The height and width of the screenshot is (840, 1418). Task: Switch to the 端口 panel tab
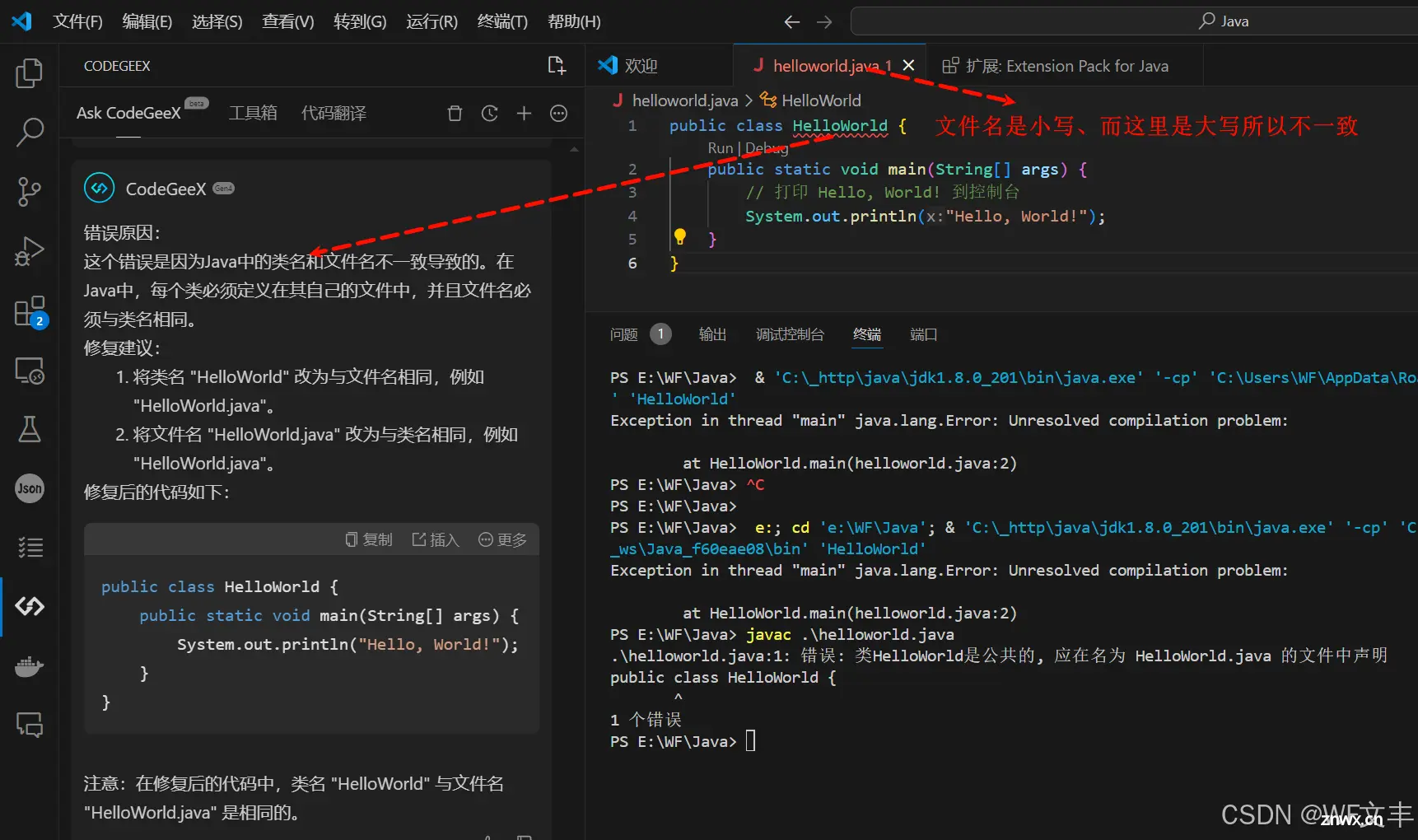924,334
